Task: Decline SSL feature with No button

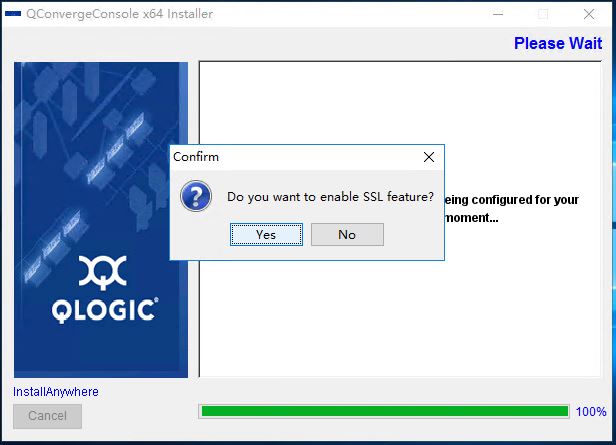Action: 347,234
